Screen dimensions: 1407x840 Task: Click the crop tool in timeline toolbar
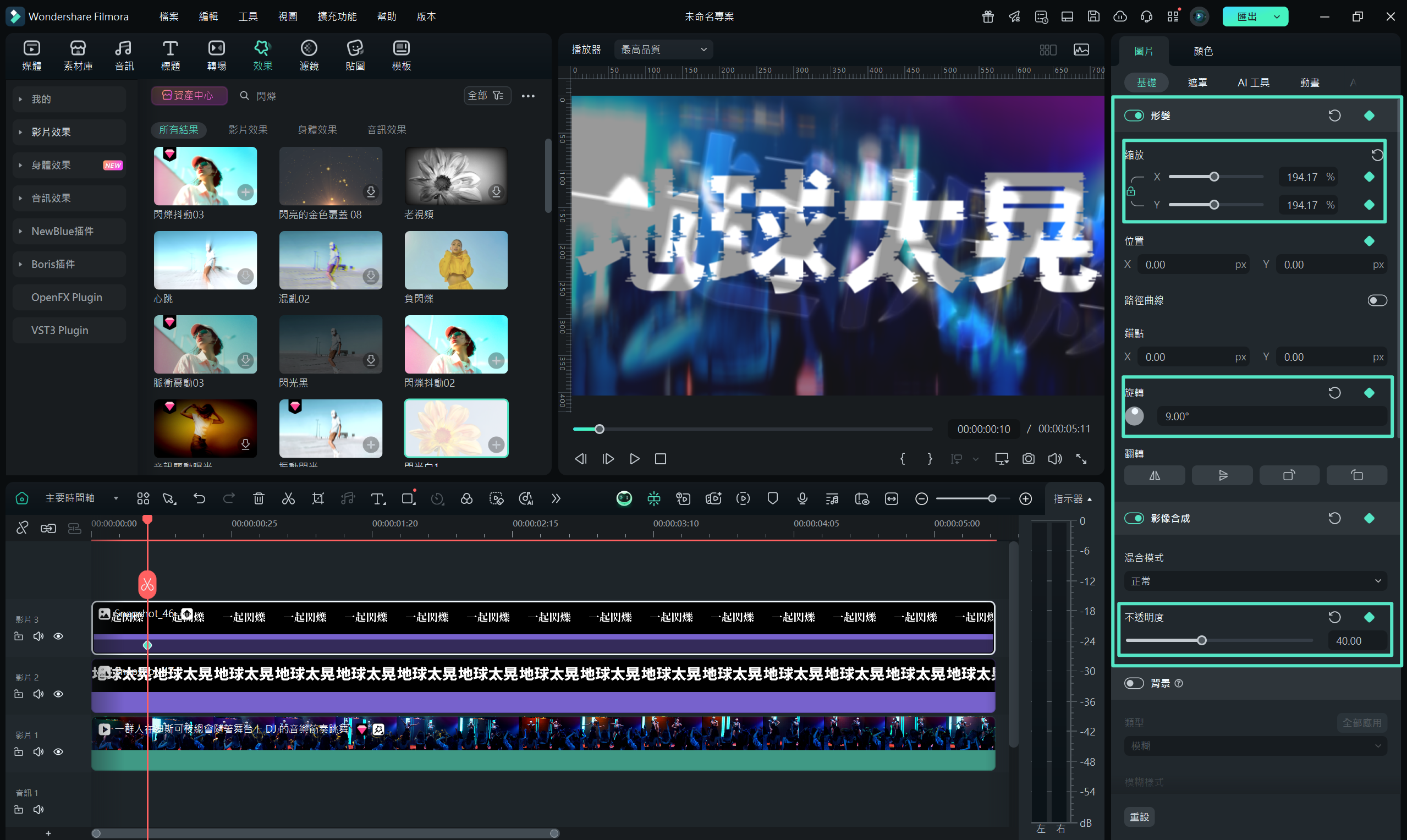(318, 499)
